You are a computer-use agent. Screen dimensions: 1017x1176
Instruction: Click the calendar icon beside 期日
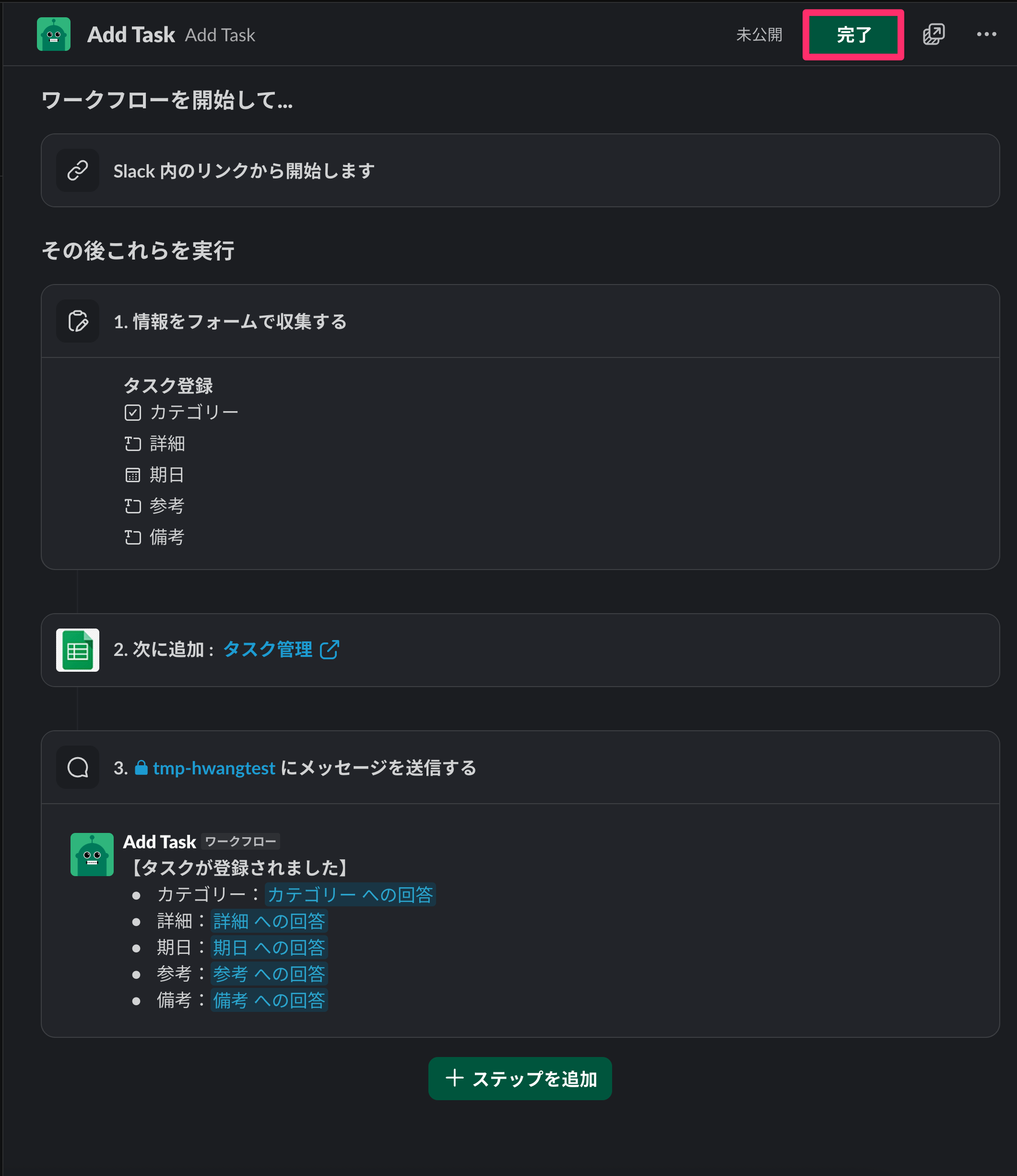pyautogui.click(x=133, y=475)
